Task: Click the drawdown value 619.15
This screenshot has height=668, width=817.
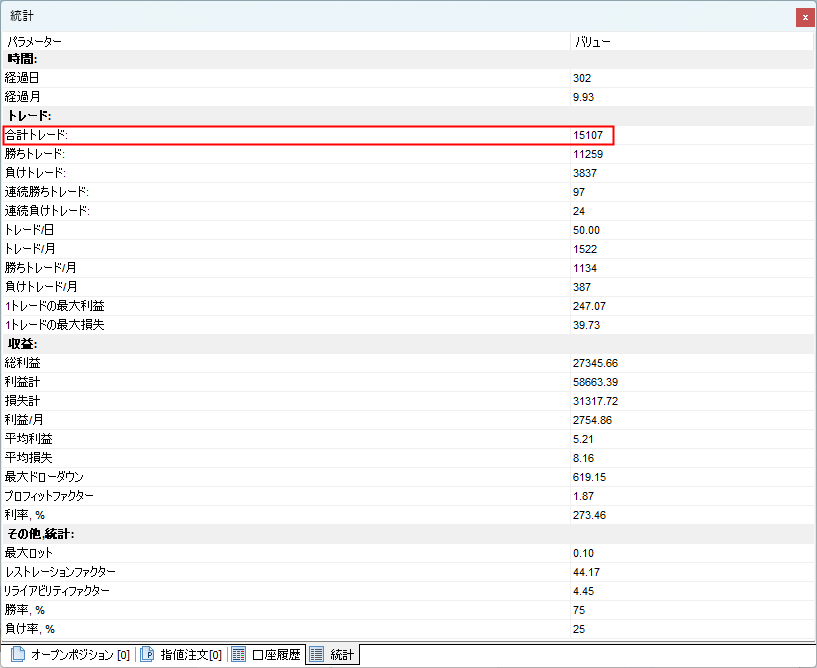Action: pyautogui.click(x=589, y=477)
